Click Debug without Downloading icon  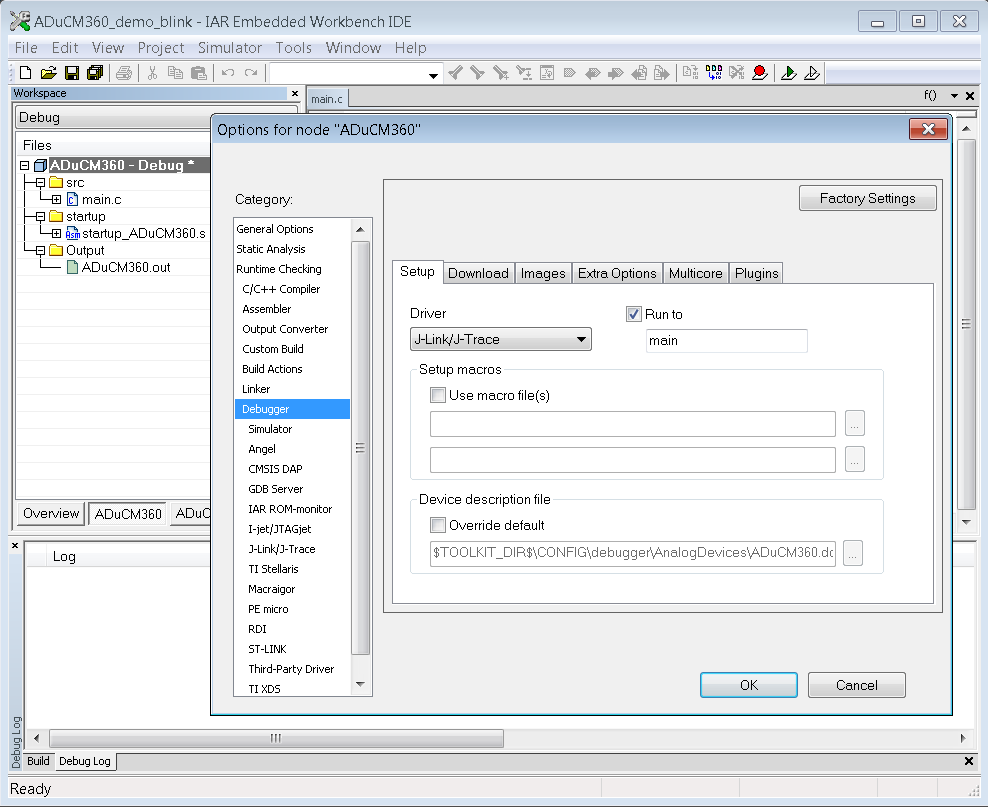812,73
